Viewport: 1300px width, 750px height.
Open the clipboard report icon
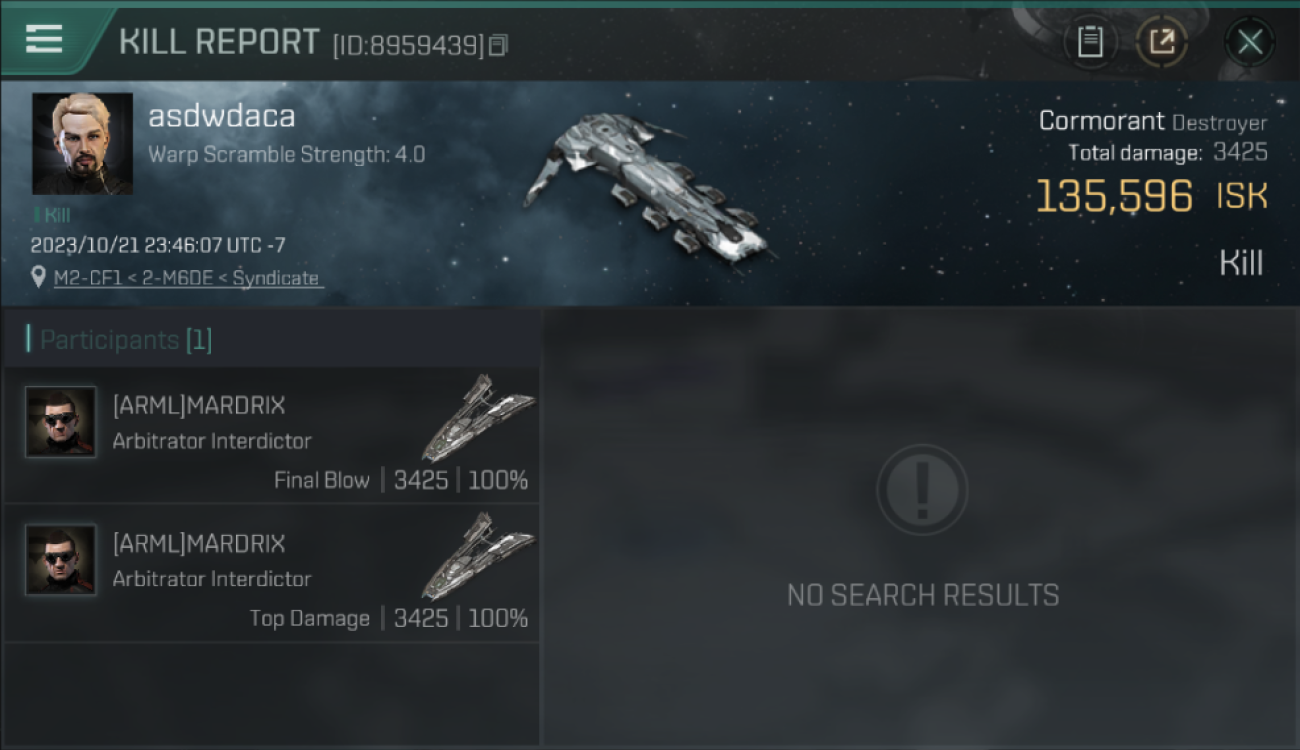click(x=1090, y=42)
